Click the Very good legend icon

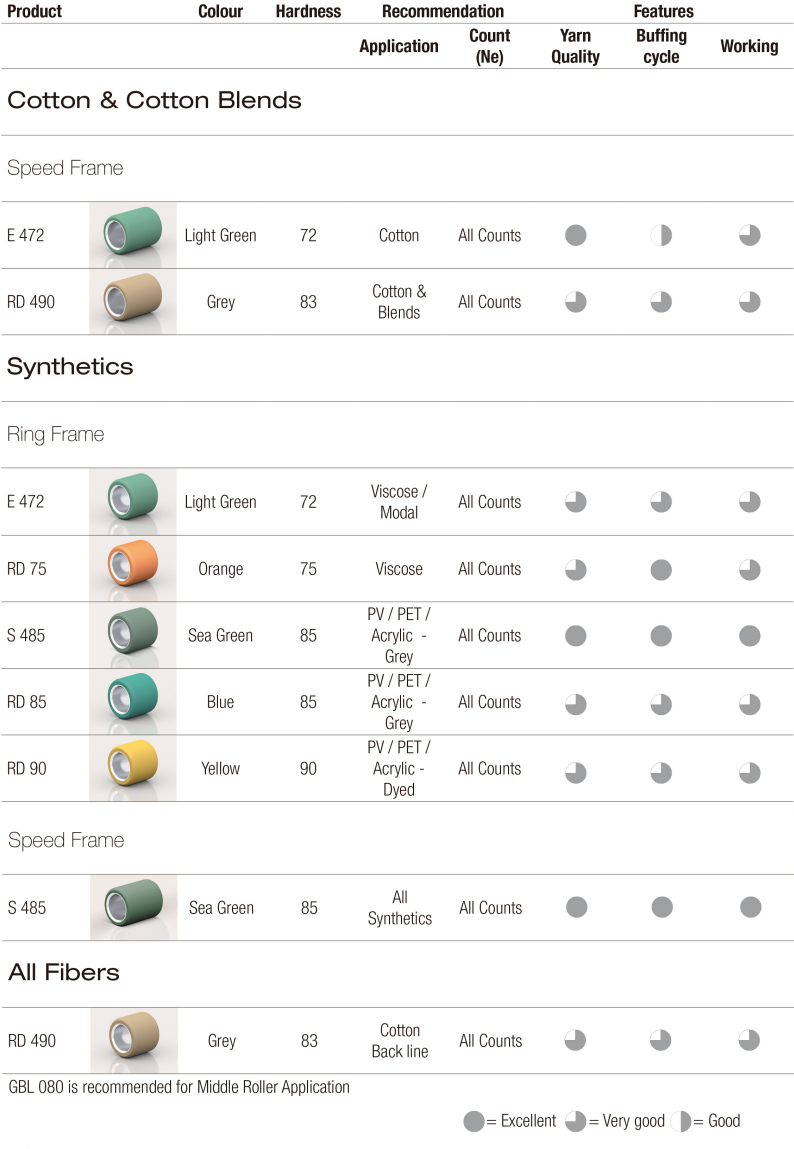click(576, 1121)
